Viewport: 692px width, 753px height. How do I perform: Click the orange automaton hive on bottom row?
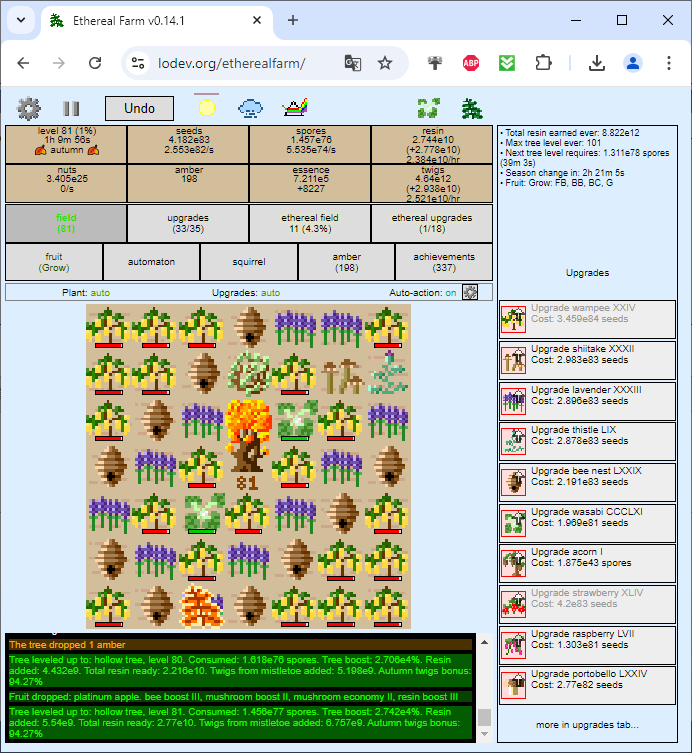coord(202,605)
